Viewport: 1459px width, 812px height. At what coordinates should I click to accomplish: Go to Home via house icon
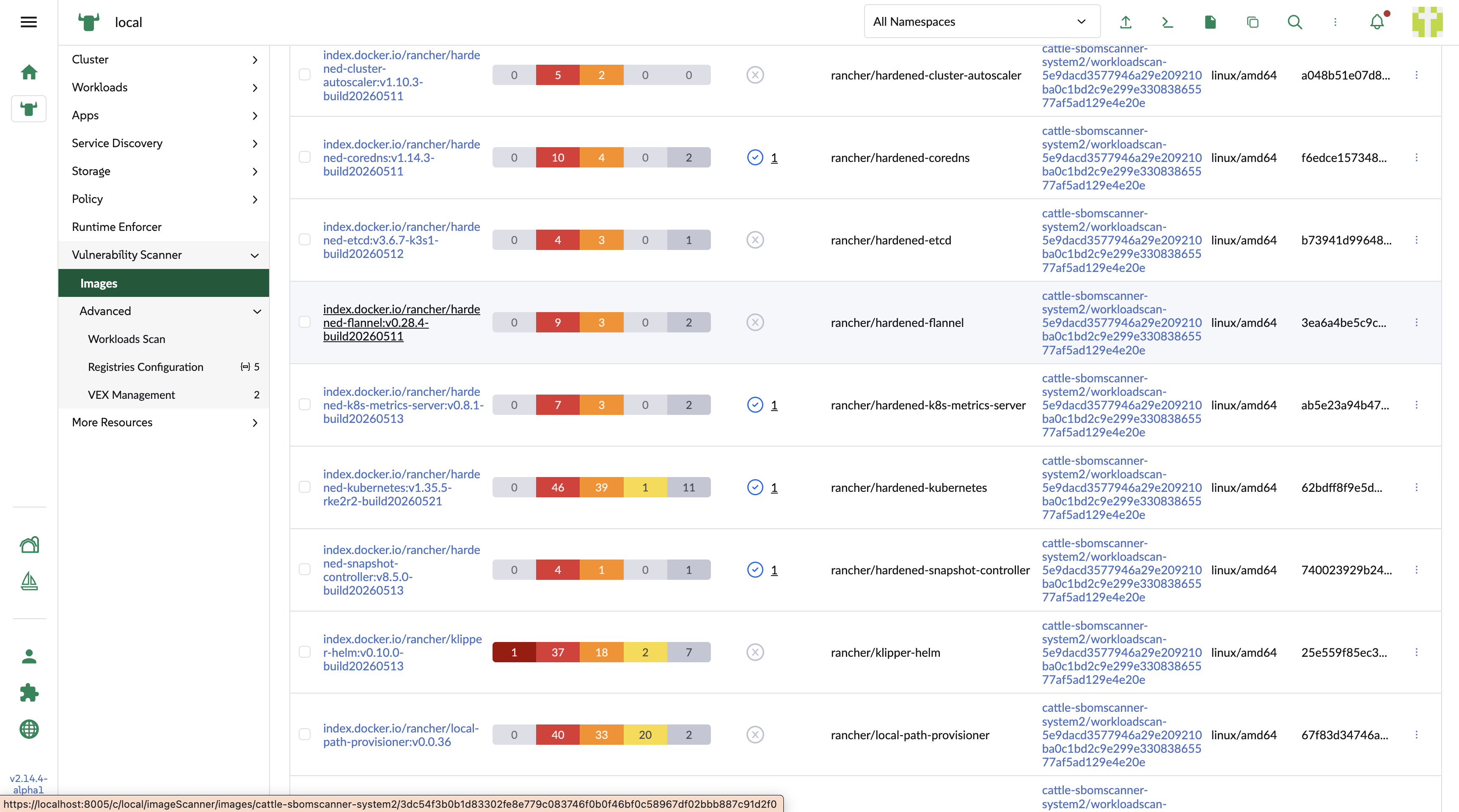(x=29, y=72)
